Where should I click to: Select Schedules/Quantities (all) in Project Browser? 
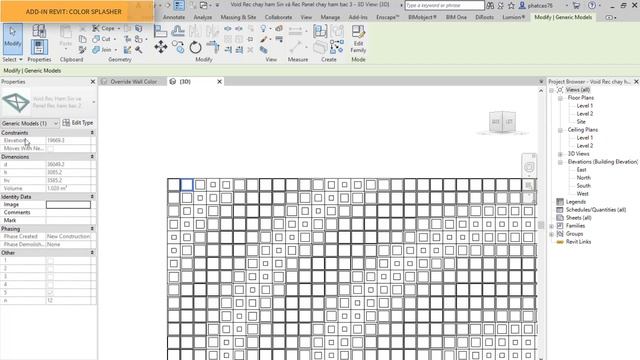tap(596, 210)
